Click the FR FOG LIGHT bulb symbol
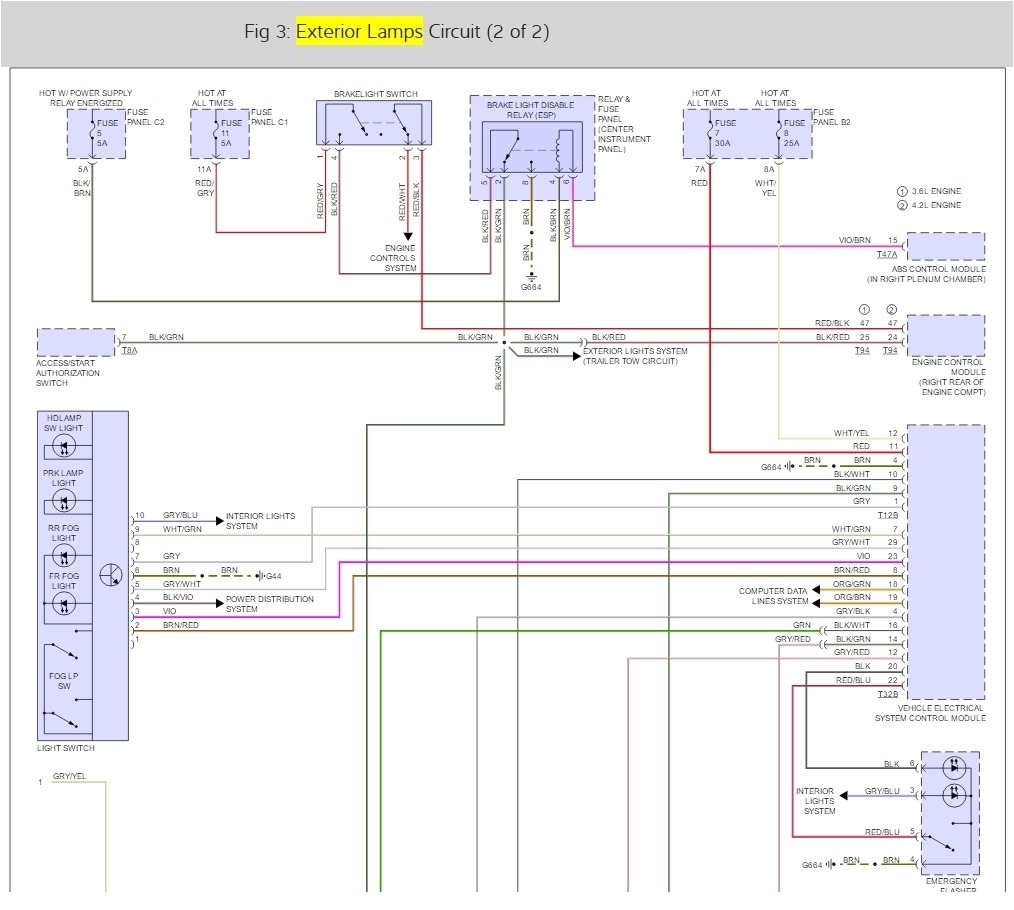This screenshot has height=910, width=1014. pos(63,602)
